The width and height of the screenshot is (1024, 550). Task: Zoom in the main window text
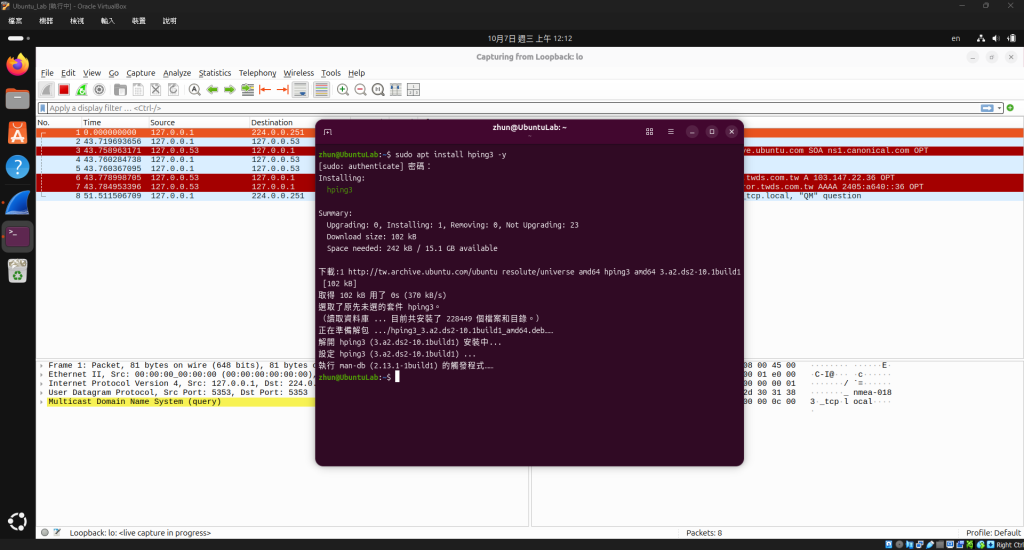tap(343, 89)
